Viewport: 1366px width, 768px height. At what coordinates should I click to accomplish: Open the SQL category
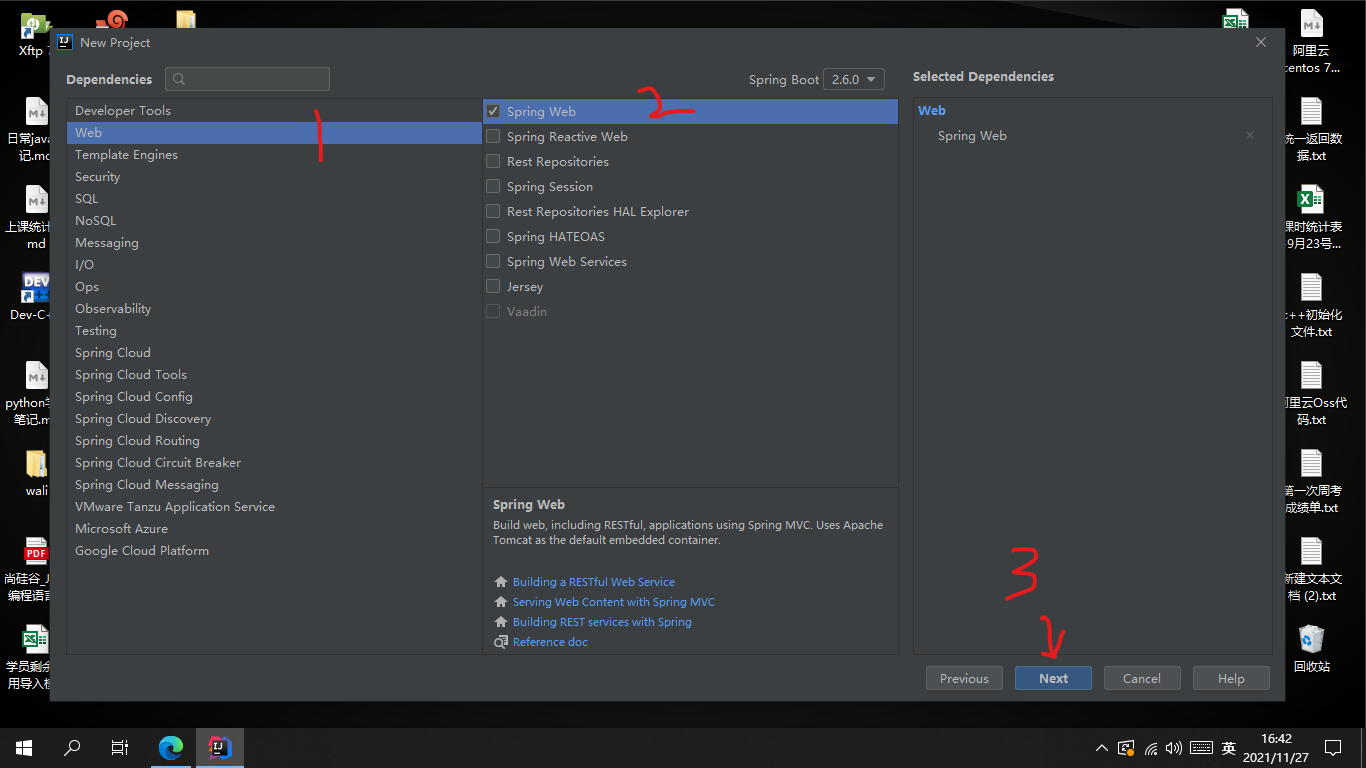274,198
